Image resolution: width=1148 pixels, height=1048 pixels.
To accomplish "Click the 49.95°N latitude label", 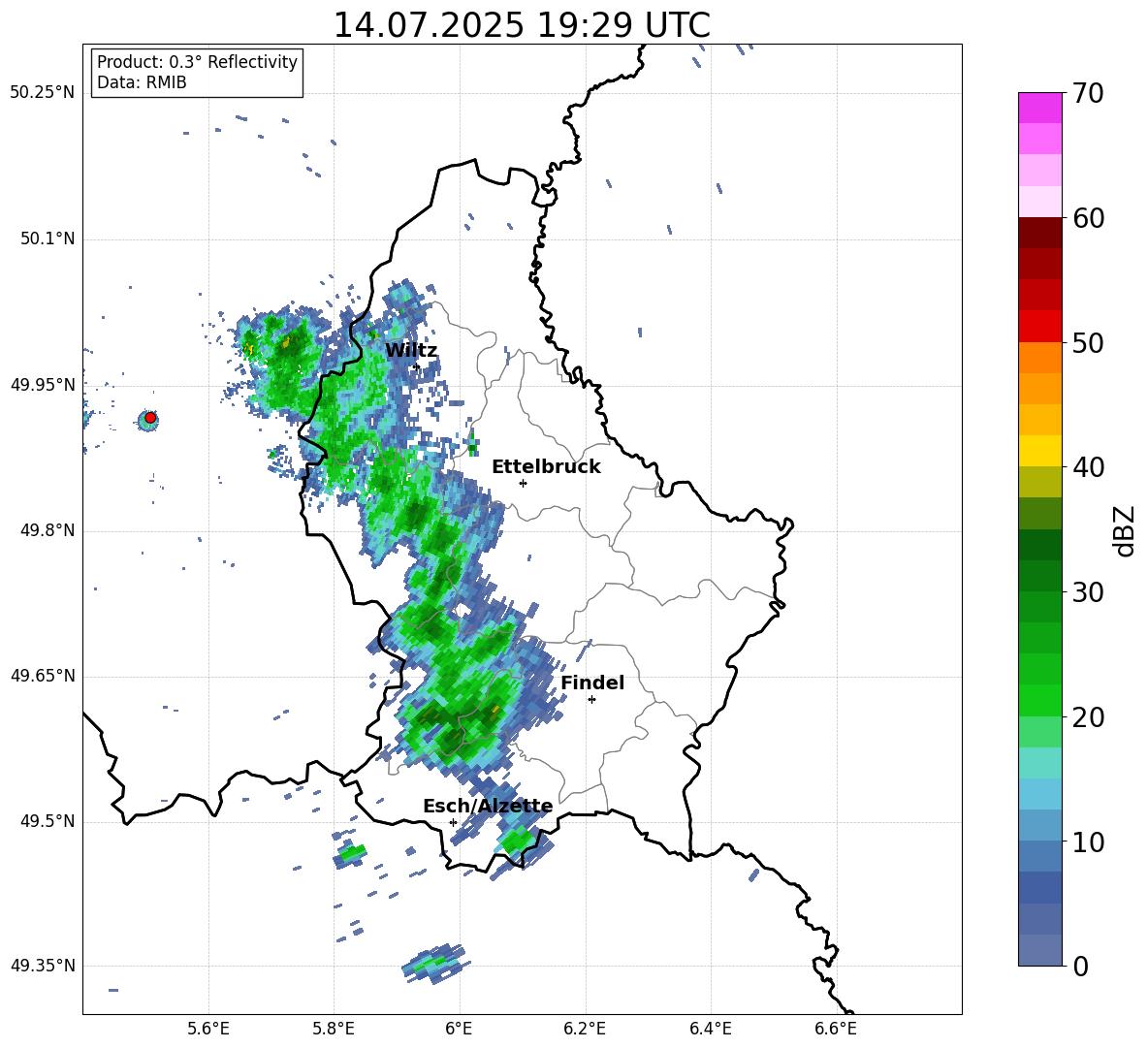I will 43,385.
